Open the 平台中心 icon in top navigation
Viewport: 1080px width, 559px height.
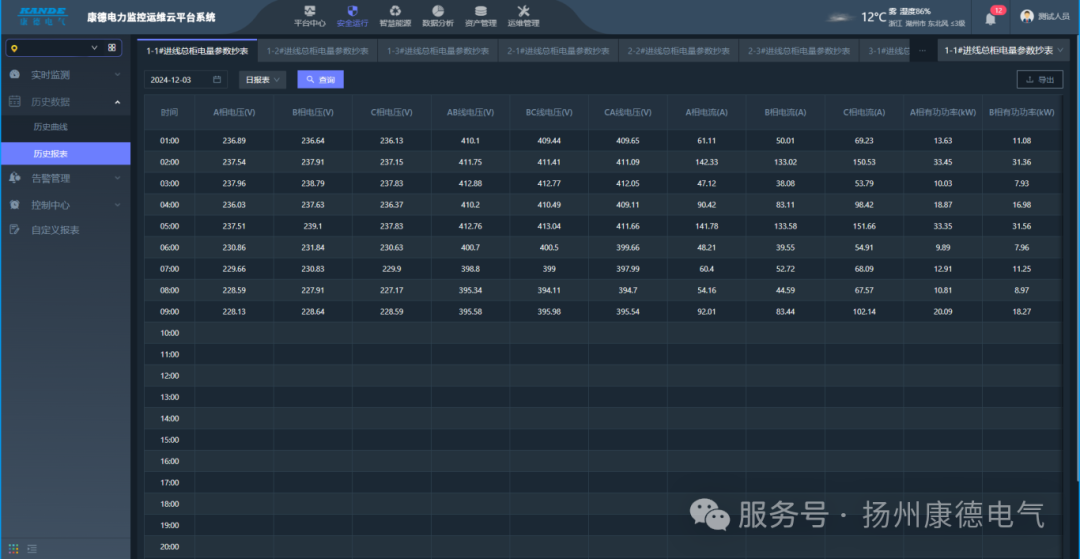(x=309, y=11)
